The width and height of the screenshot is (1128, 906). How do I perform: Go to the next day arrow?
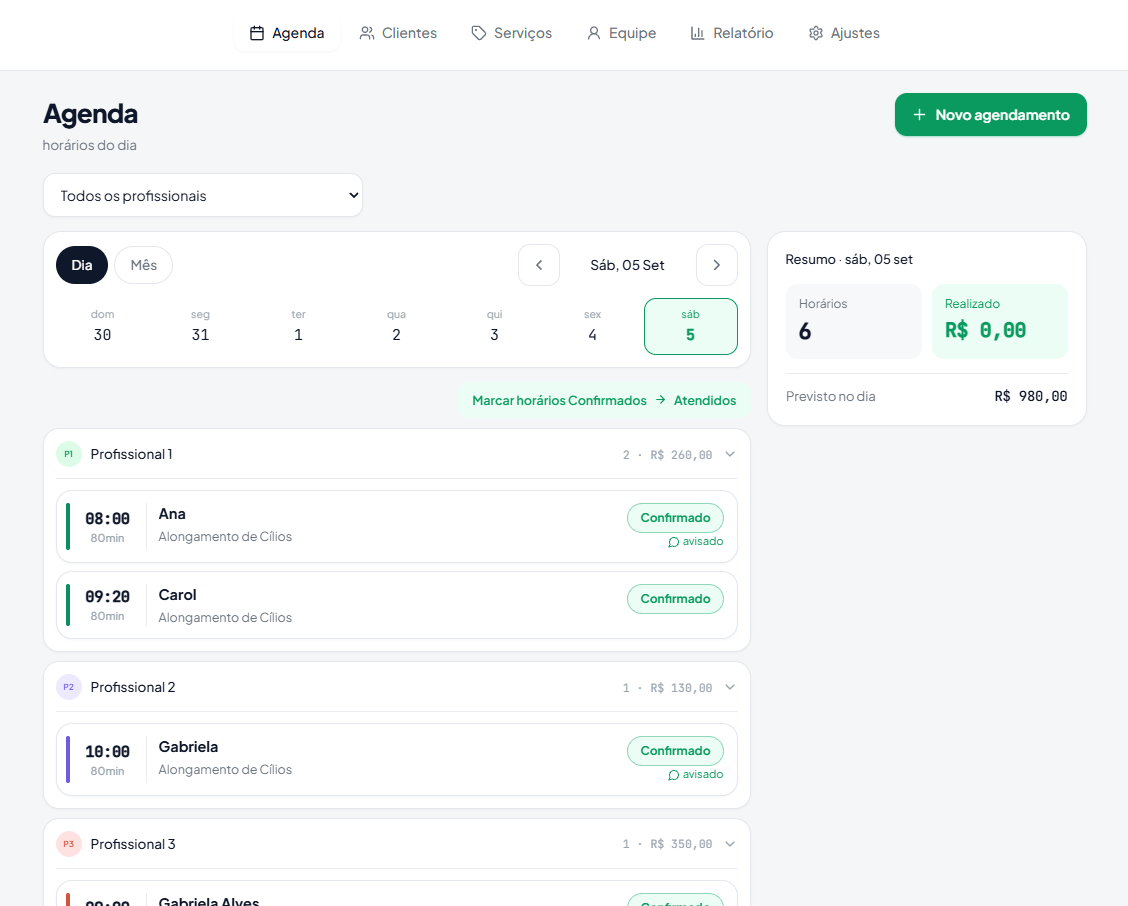(717, 265)
